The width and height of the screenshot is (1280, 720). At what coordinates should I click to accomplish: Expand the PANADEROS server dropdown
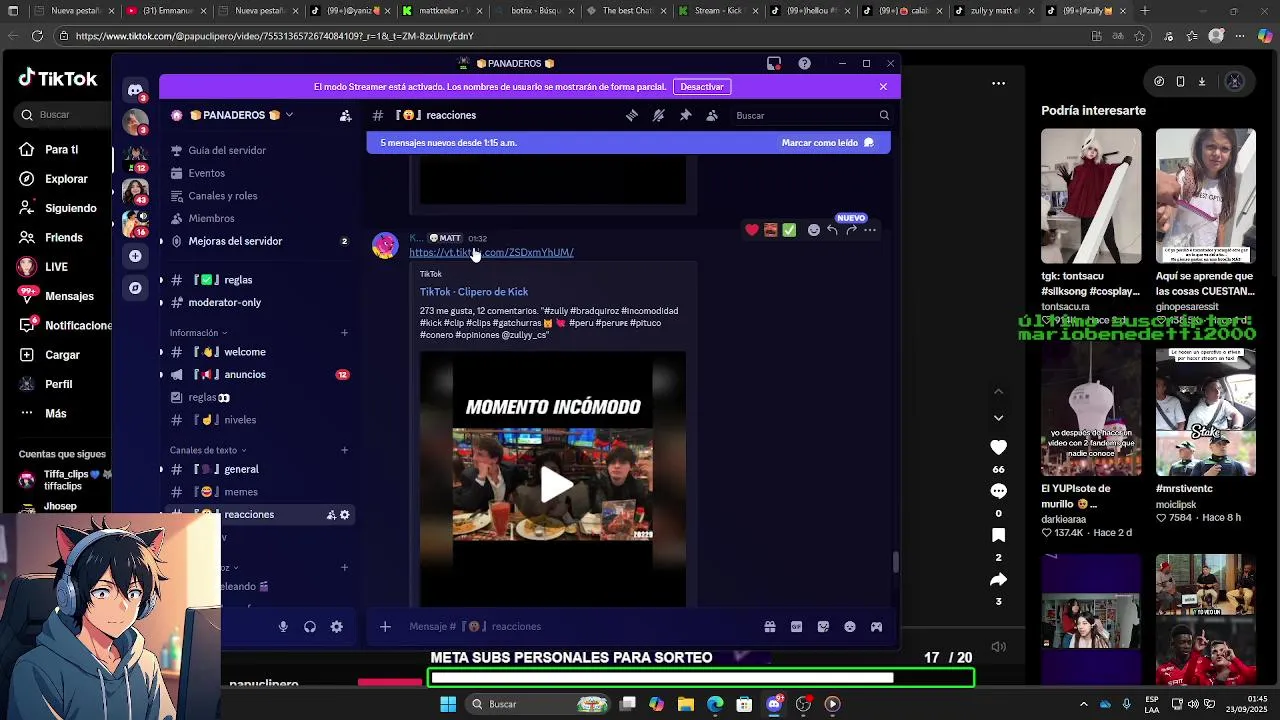pyautogui.click(x=289, y=115)
